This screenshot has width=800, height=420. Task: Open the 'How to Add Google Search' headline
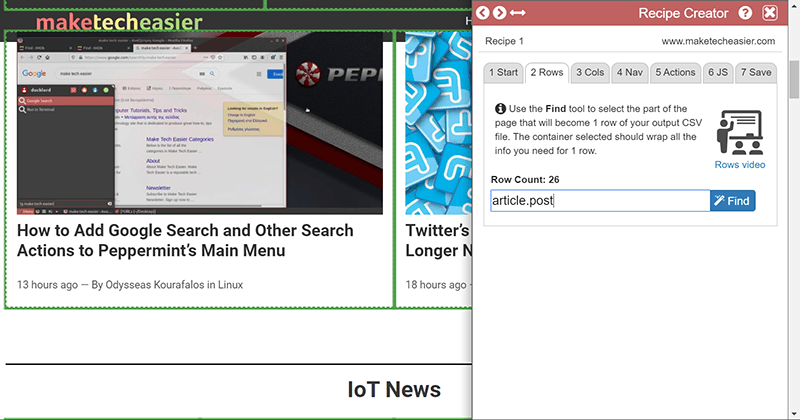(185, 240)
